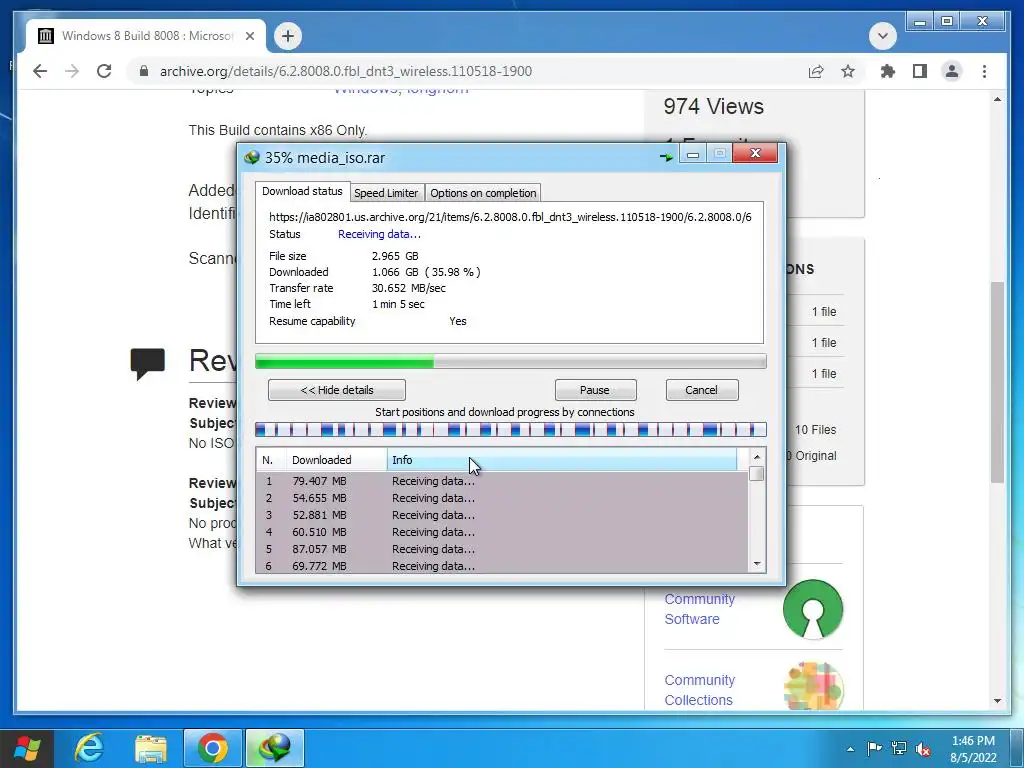This screenshot has height=768, width=1024.
Task: Select connection row 1 with 79.407 MB
Action: coord(503,481)
